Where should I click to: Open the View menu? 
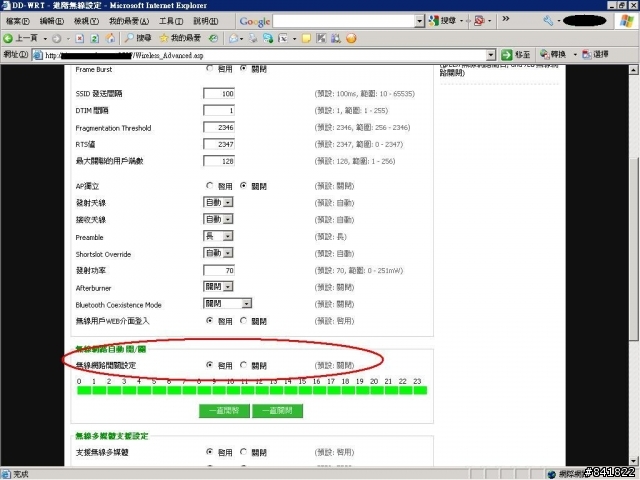(87, 21)
